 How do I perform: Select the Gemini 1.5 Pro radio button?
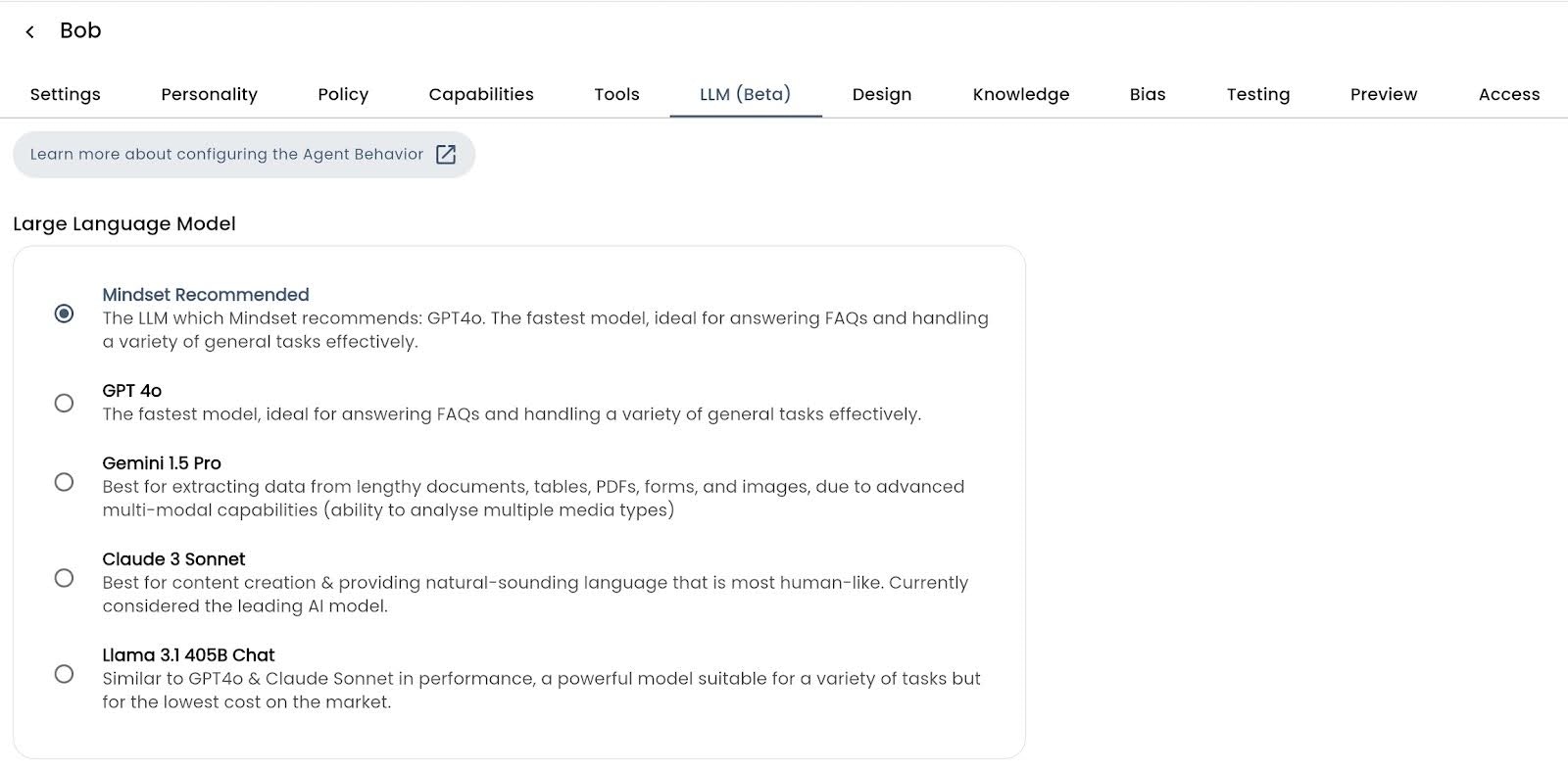point(64,482)
